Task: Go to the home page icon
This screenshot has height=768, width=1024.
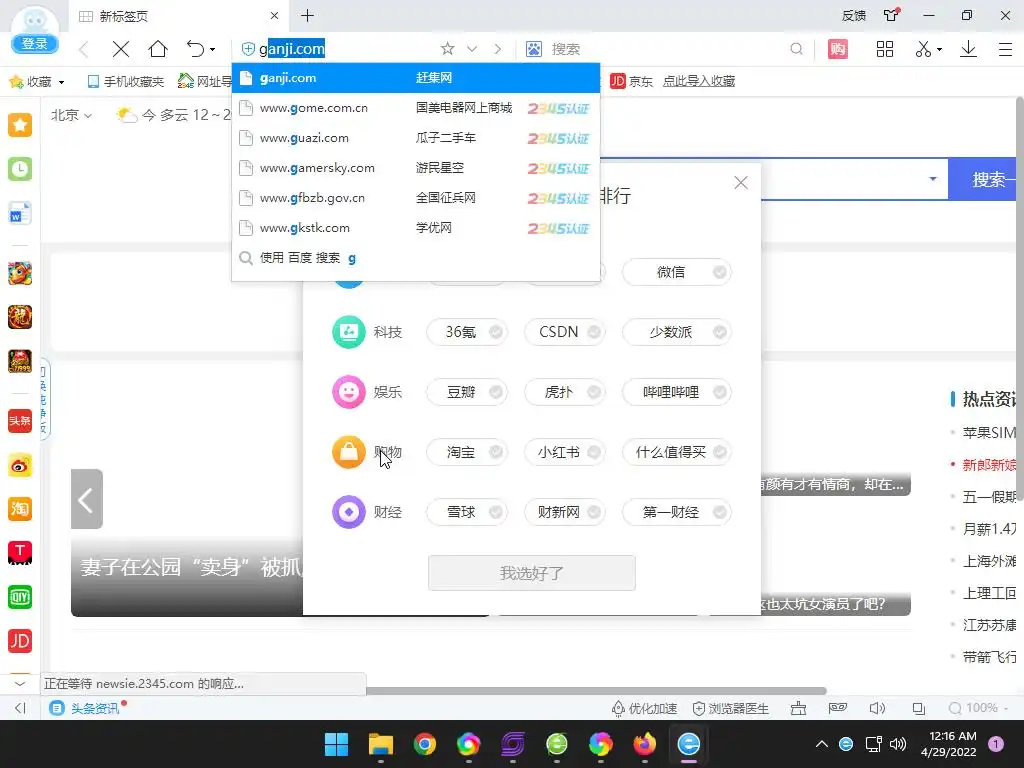Action: (x=158, y=49)
